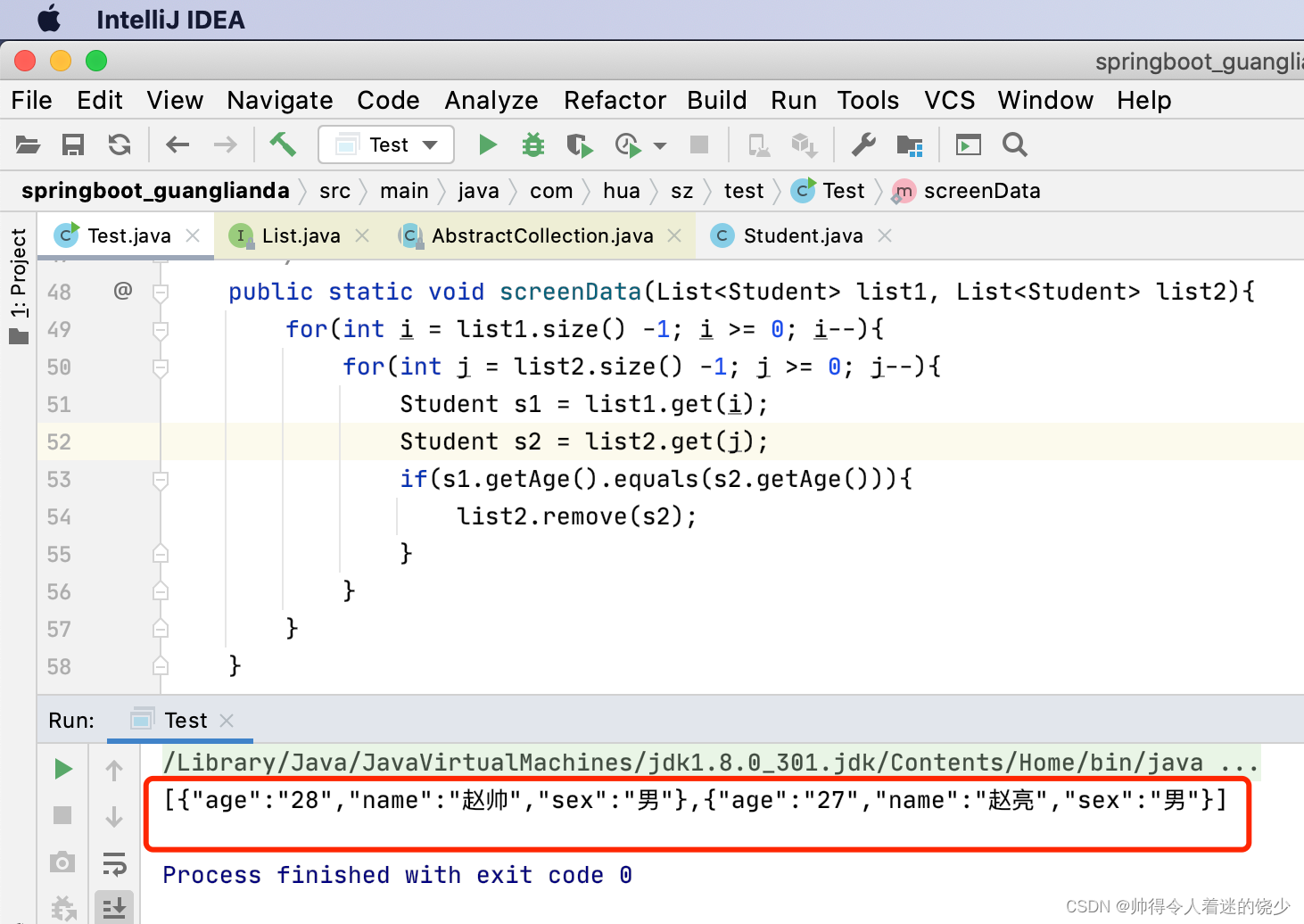Open the Window menu
The height and width of the screenshot is (924, 1304).
click(1045, 100)
